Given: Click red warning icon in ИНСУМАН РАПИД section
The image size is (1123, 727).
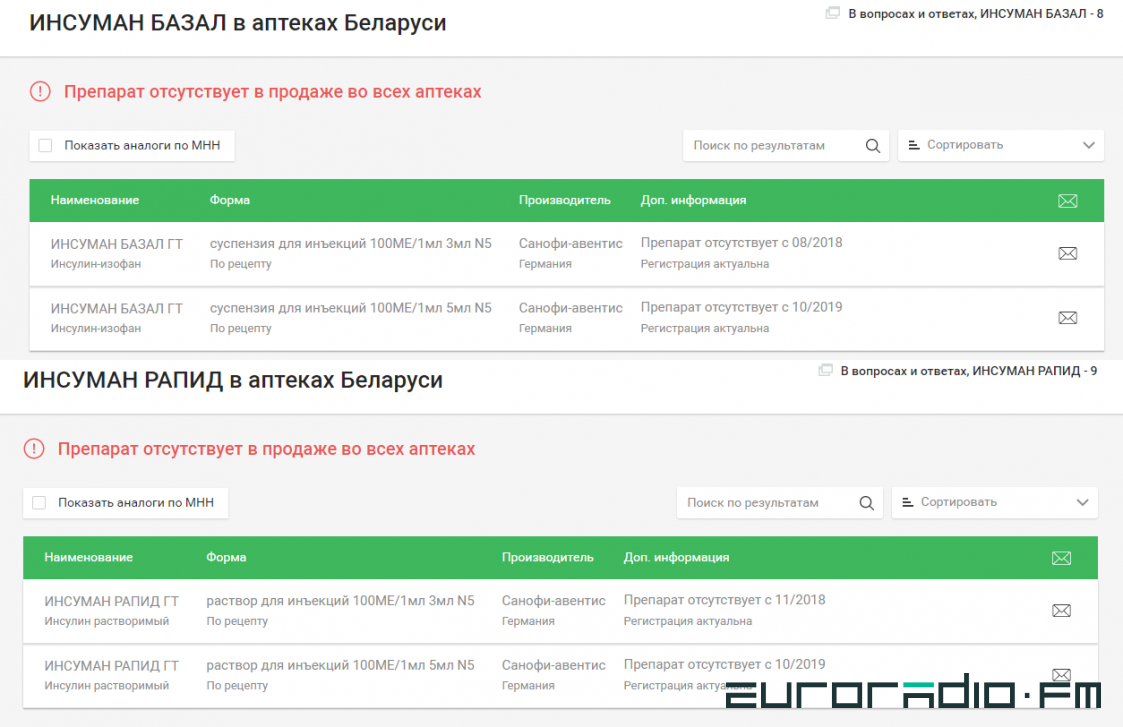Looking at the screenshot, I should click(34, 449).
